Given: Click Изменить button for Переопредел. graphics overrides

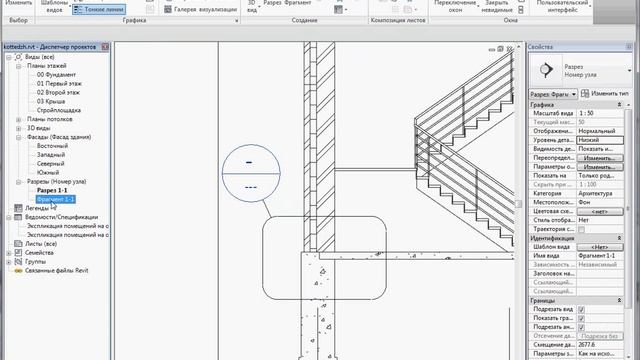Looking at the screenshot, I should tap(600, 158).
